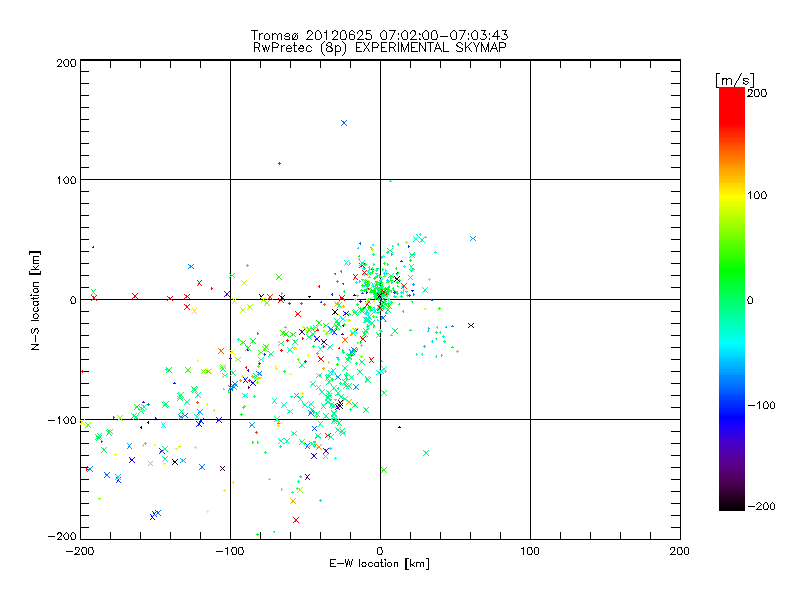This screenshot has height=600, width=800.
Task: Click the colorbar tick label "0"
Action: (x=750, y=300)
